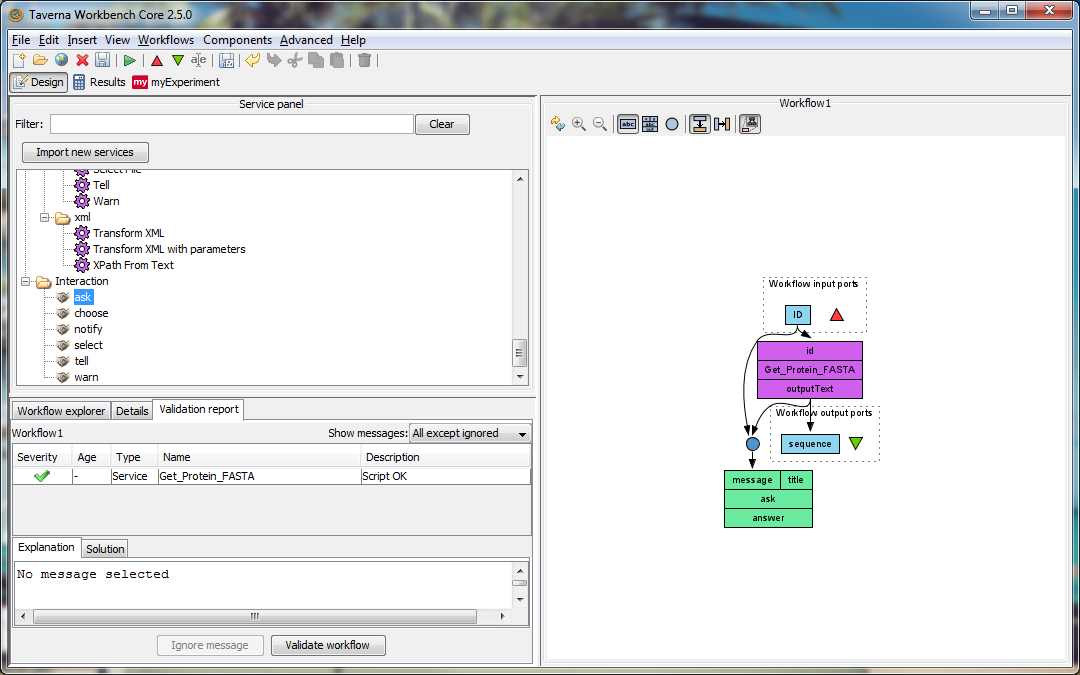Open a workflow file with the folder icon
Viewport: 1080px width, 675px height.
coord(40,61)
